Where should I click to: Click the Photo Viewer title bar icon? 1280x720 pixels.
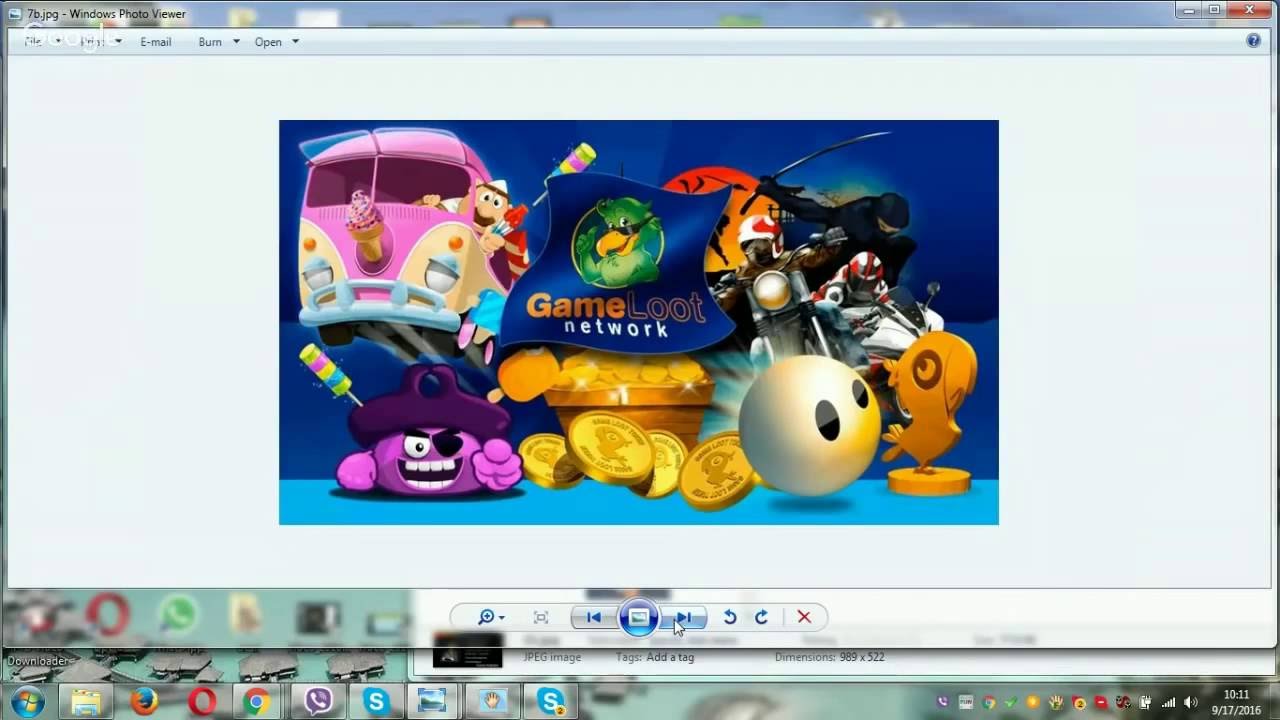15,14
